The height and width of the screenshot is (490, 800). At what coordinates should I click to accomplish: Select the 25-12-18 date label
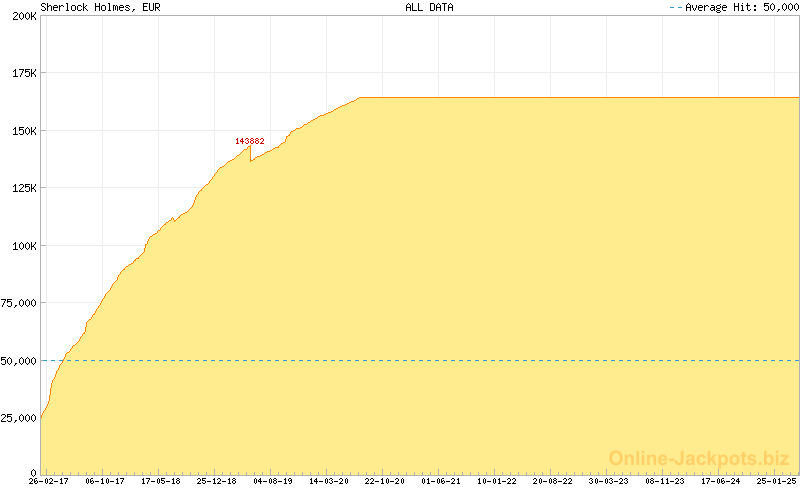coord(216,481)
